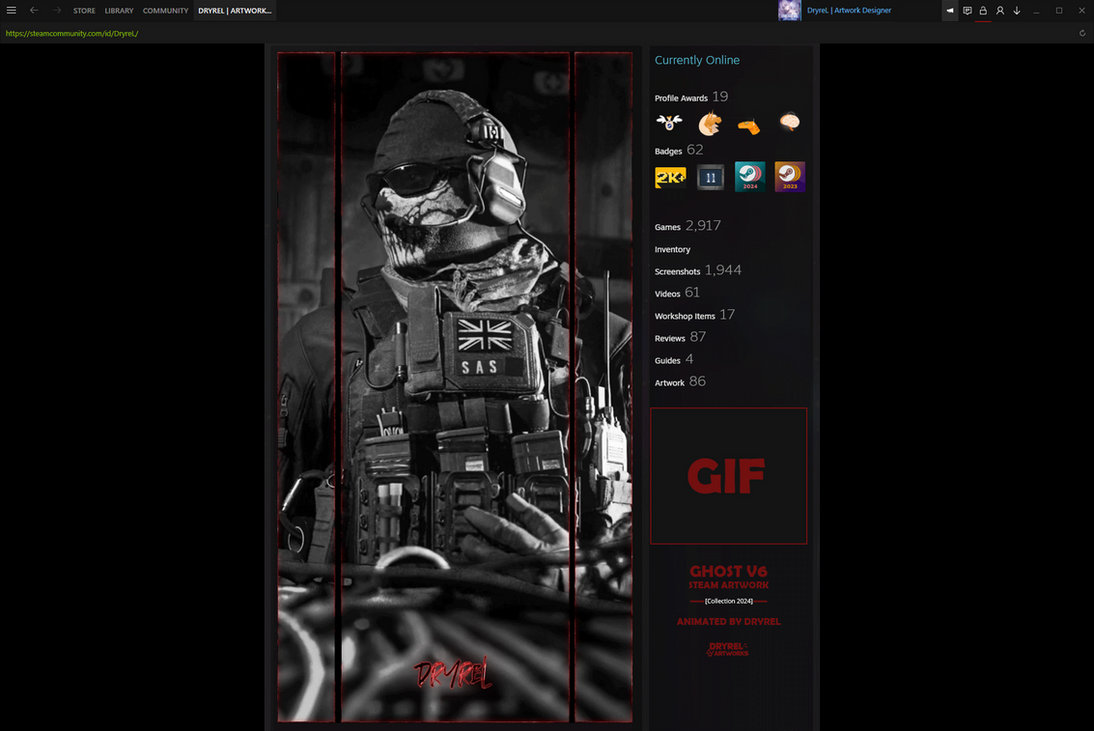Open the hamburger menu icon
1094x731 pixels.
pos(11,10)
